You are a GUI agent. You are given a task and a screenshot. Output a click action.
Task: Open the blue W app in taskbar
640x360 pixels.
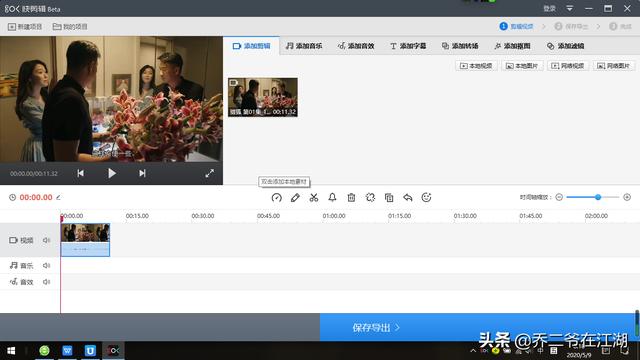click(x=67, y=351)
